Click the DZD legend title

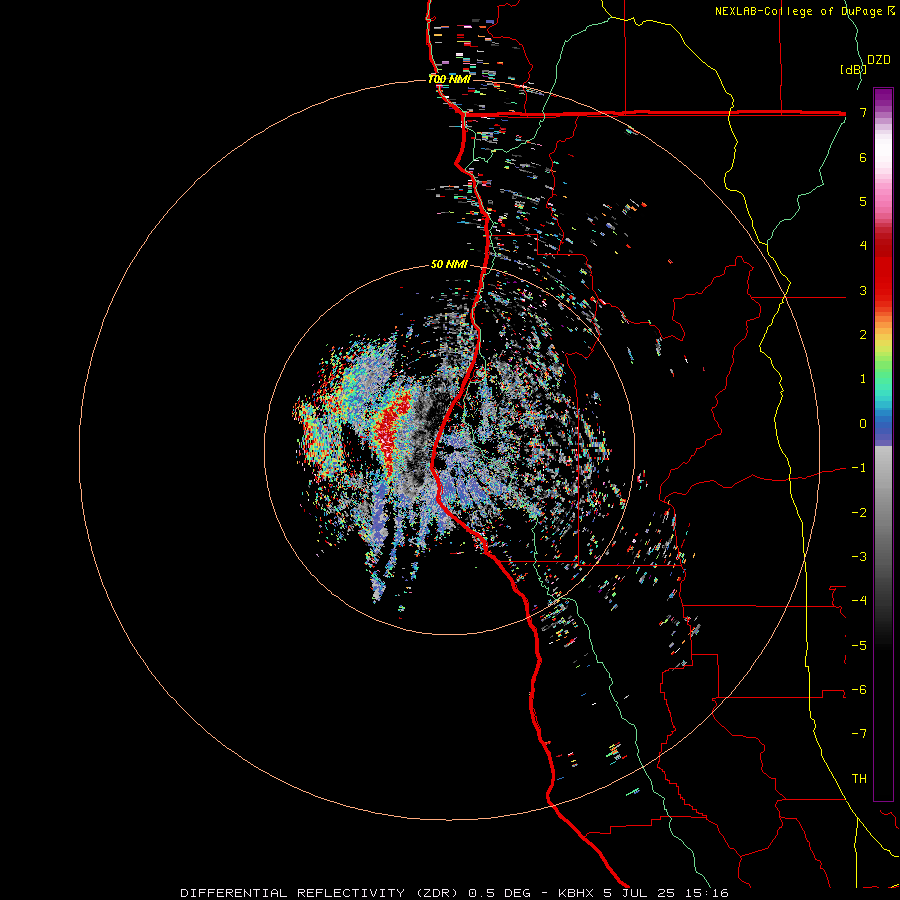[x=879, y=60]
